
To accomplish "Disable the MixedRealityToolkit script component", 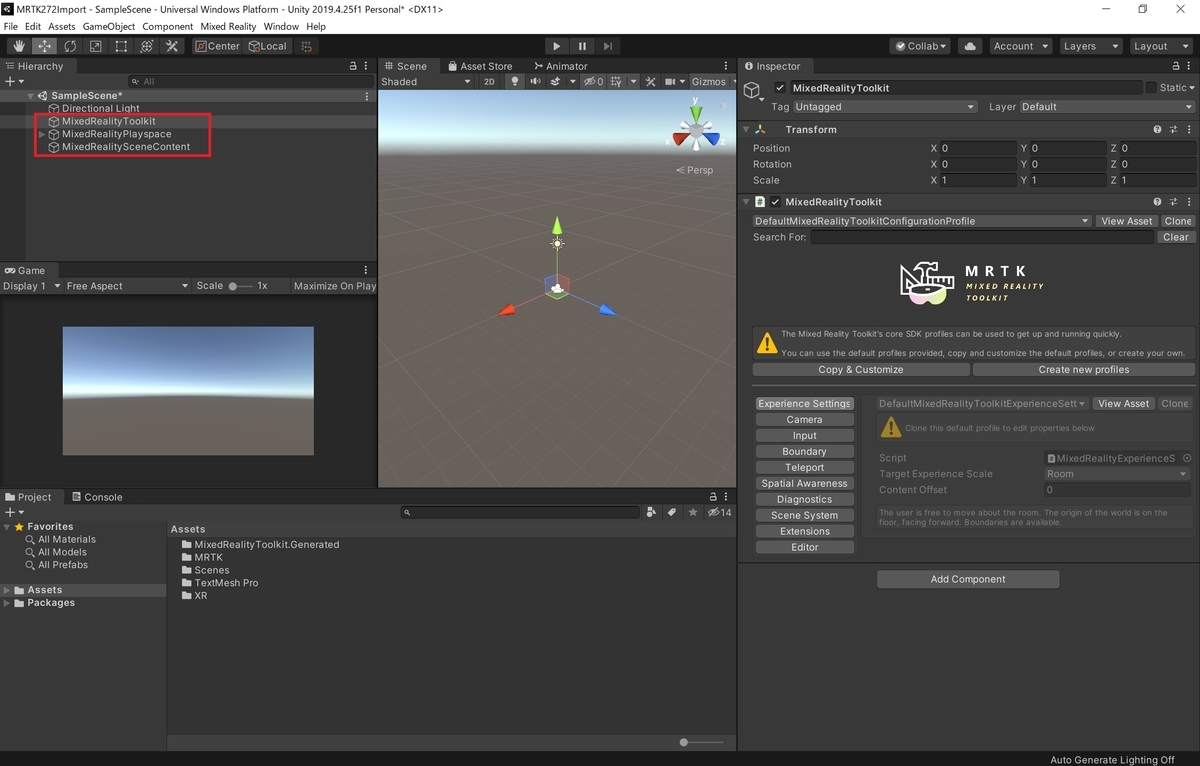I will coord(775,202).
